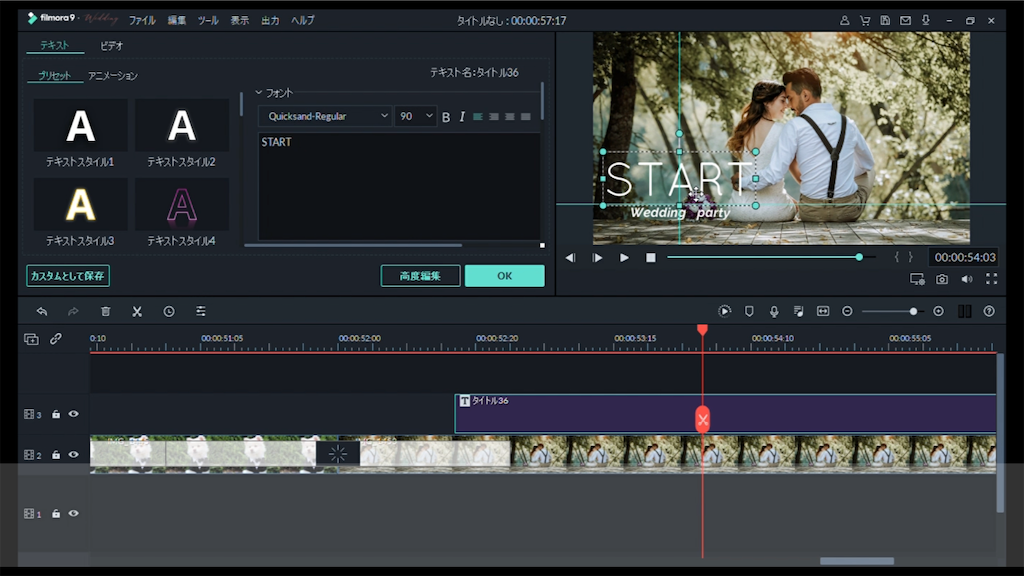Open the font size 90 dropdown

point(416,117)
